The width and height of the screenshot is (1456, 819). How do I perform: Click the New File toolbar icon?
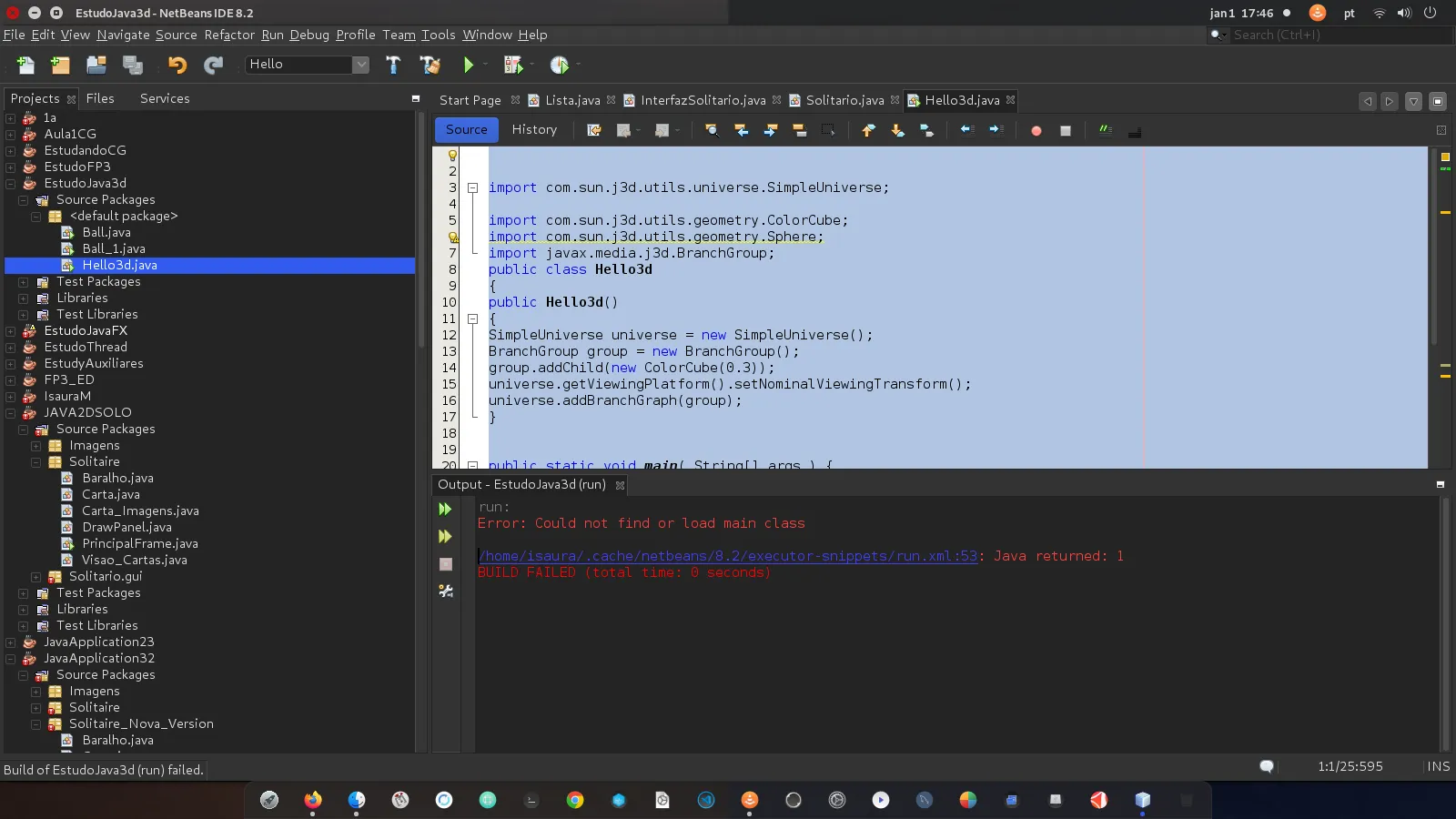click(25, 65)
